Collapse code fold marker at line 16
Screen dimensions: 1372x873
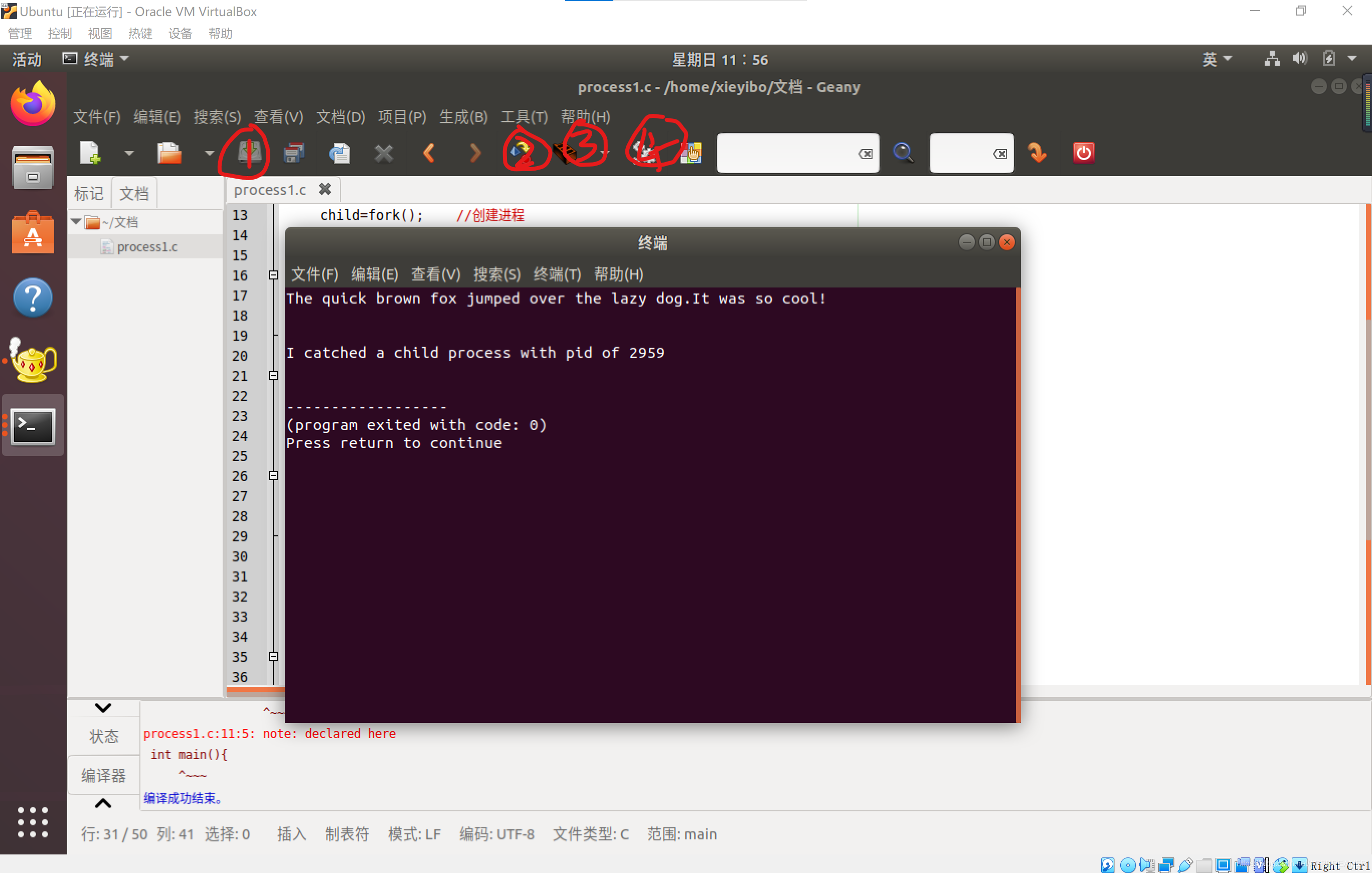pyautogui.click(x=273, y=275)
